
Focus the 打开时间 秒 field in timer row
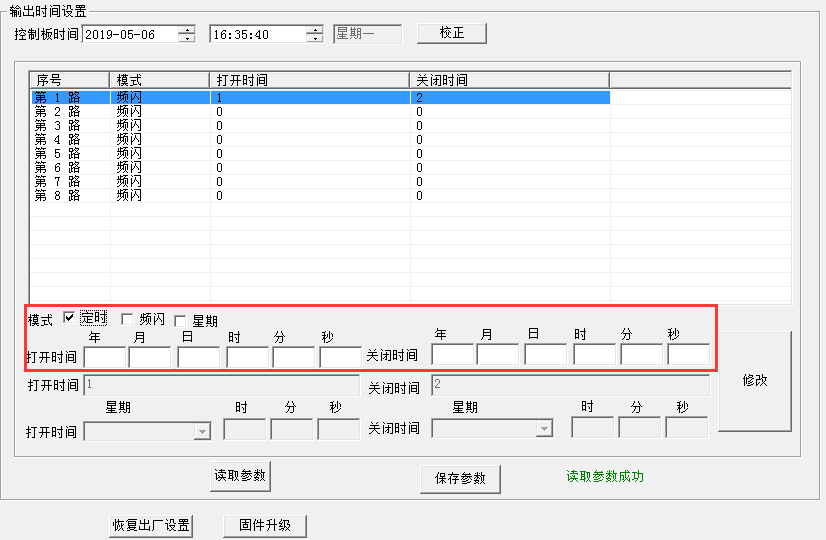[x=340, y=358]
